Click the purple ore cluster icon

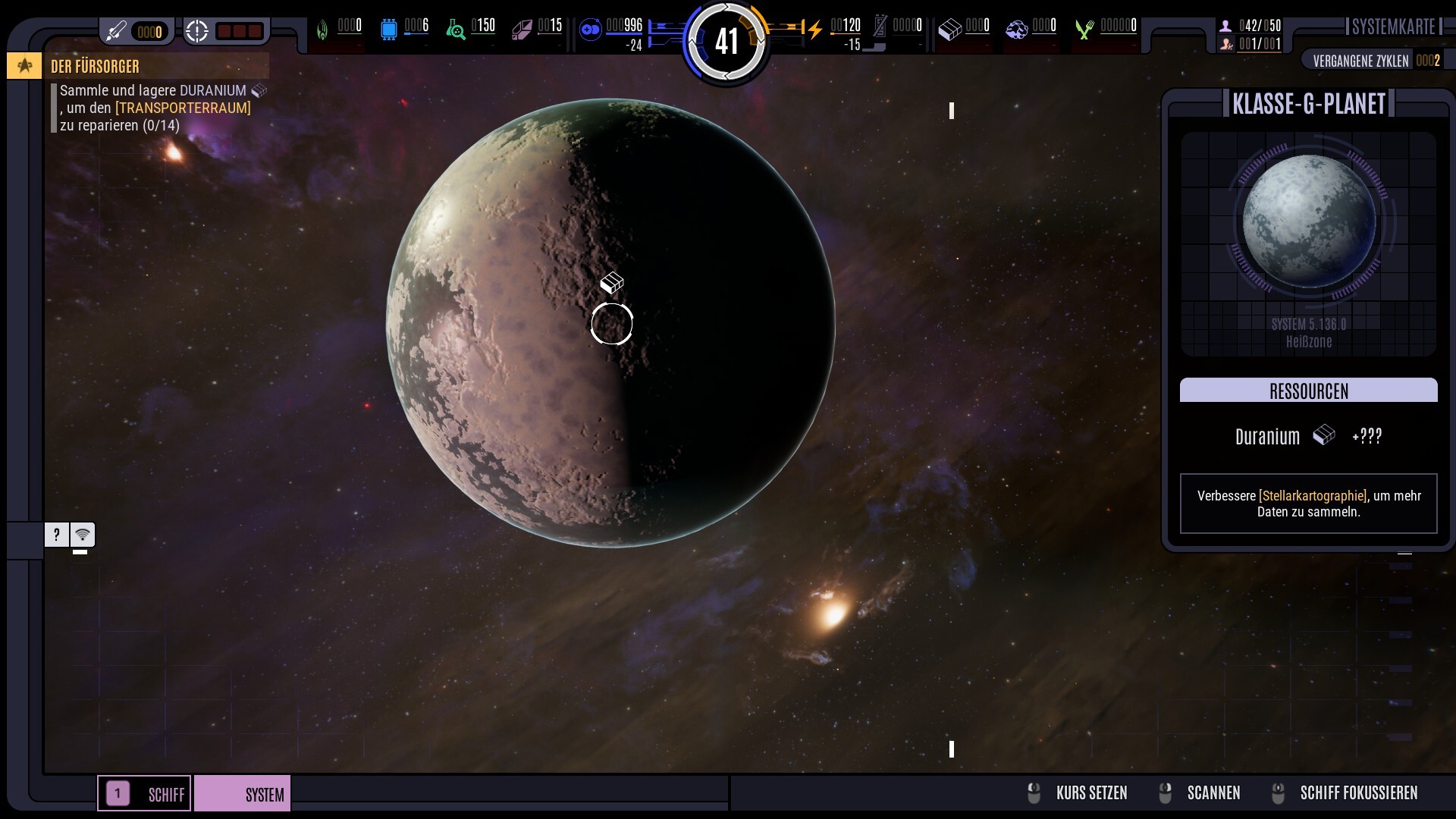point(1016,30)
